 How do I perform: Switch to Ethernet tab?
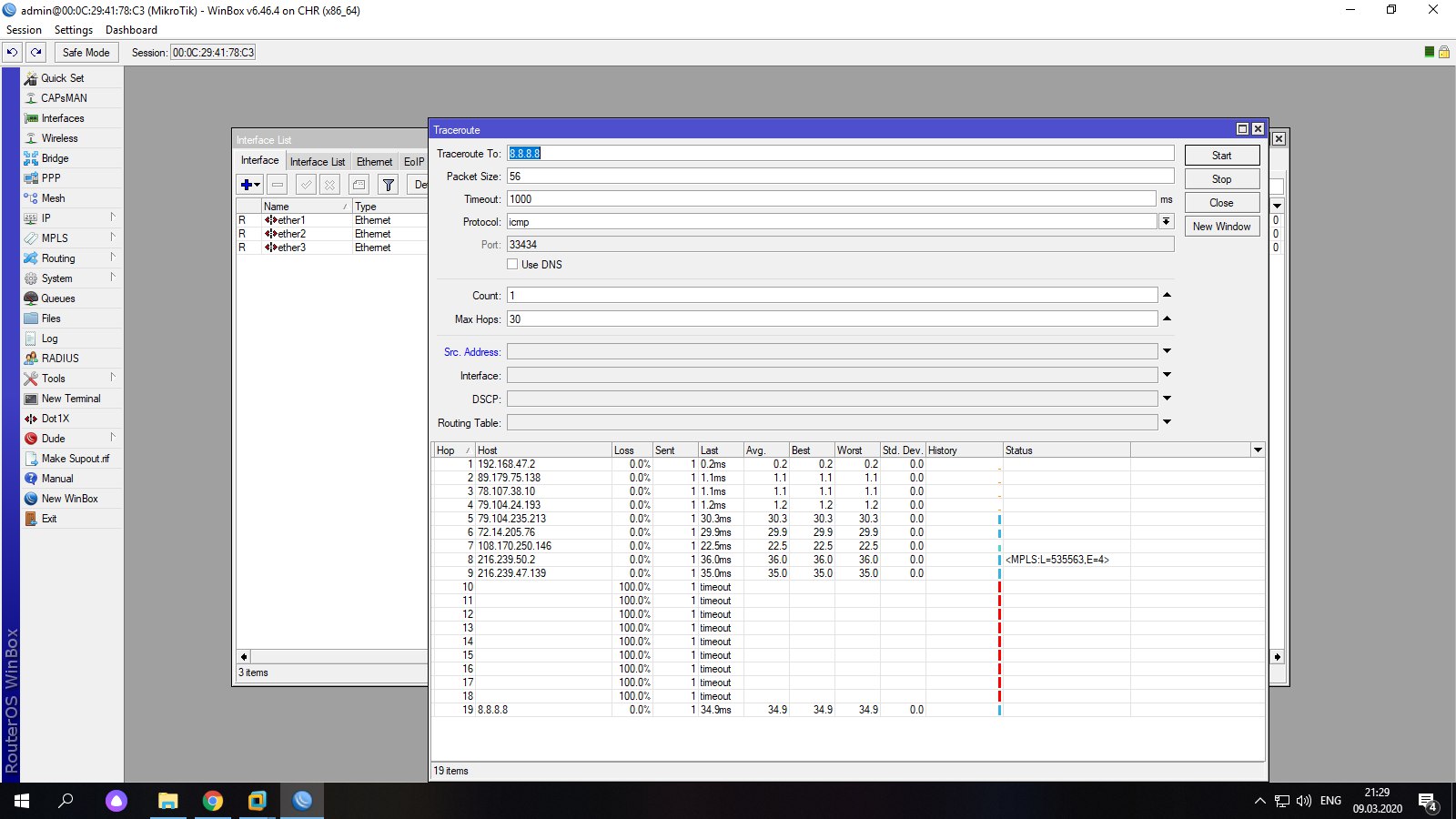pos(374,162)
